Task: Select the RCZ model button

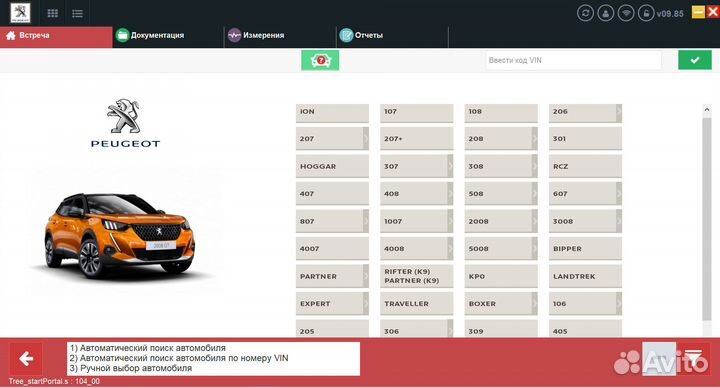Action: [585, 166]
